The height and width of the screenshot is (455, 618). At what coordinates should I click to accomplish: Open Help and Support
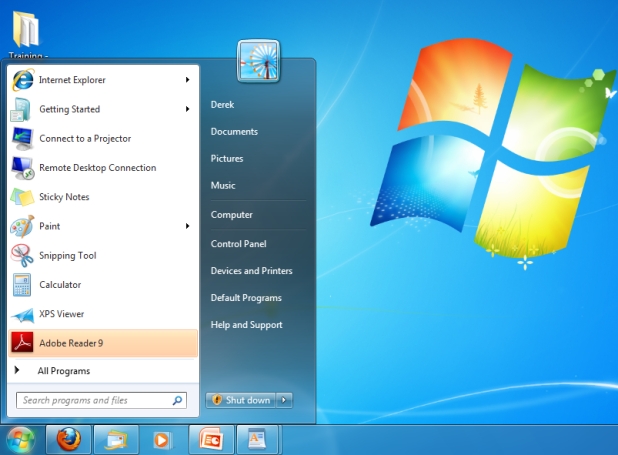coord(246,325)
